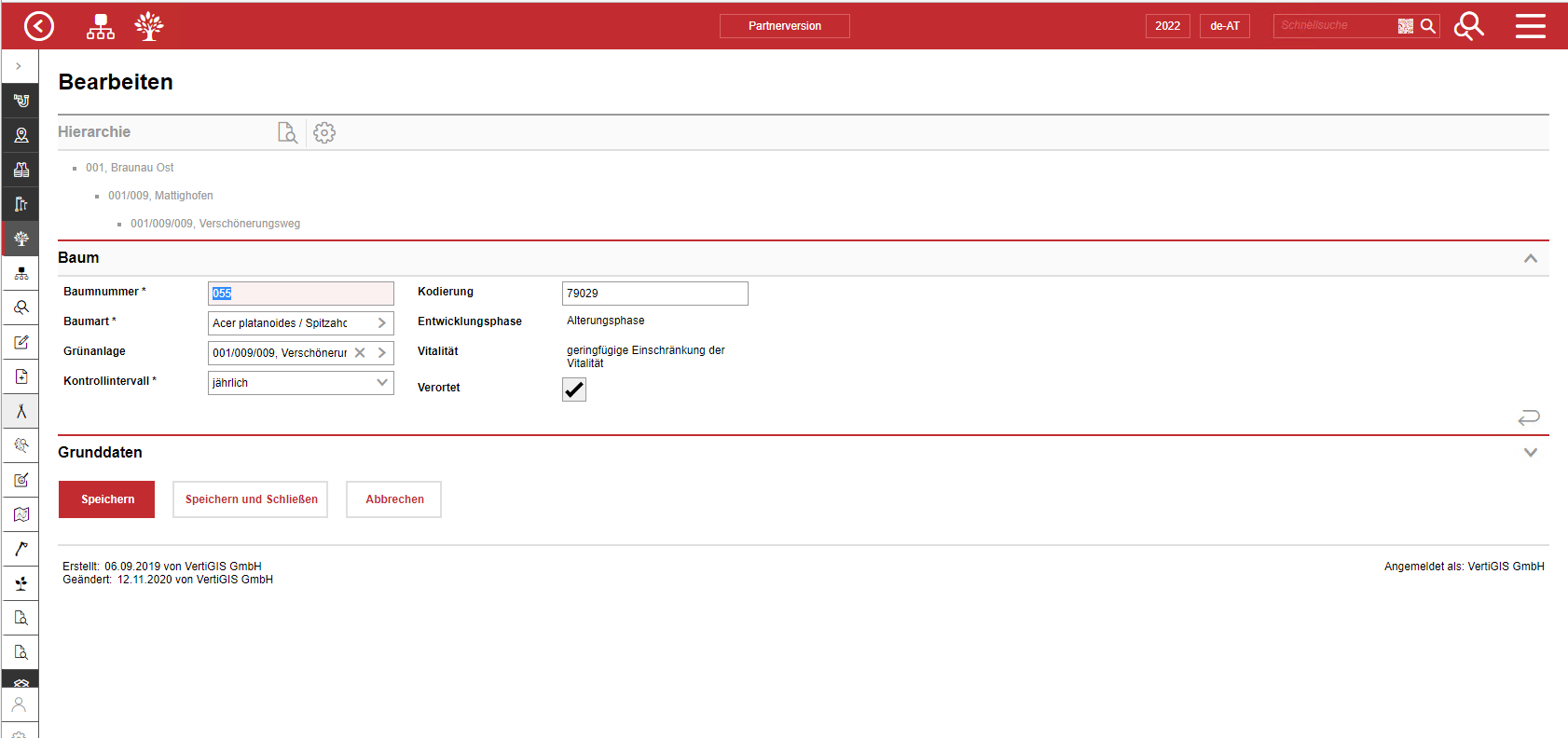Image resolution: width=1568 pixels, height=738 pixels.
Task: Open Hierarchie settings gear icon
Action: tap(324, 133)
